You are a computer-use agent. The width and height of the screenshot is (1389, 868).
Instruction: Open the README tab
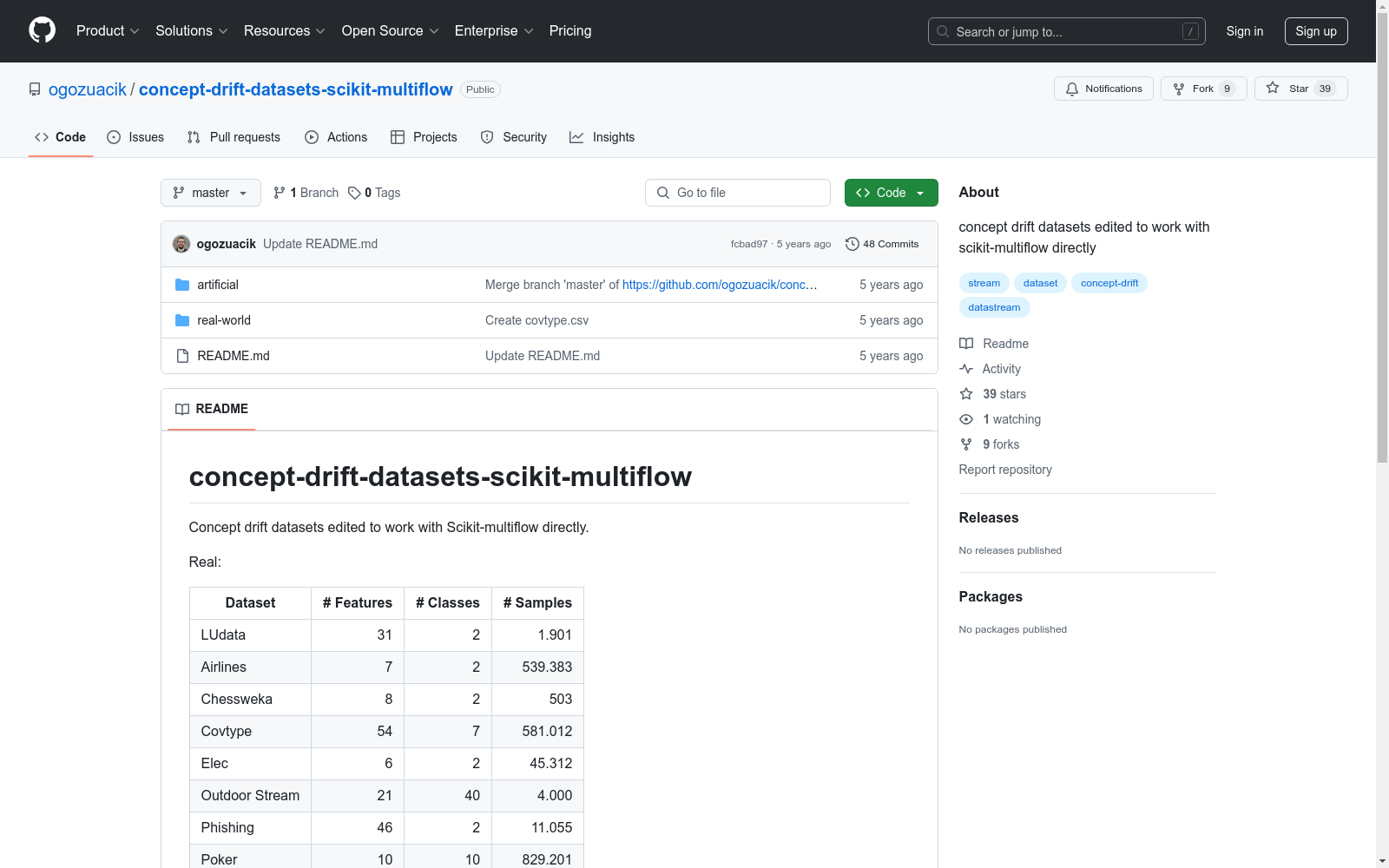tap(212, 409)
